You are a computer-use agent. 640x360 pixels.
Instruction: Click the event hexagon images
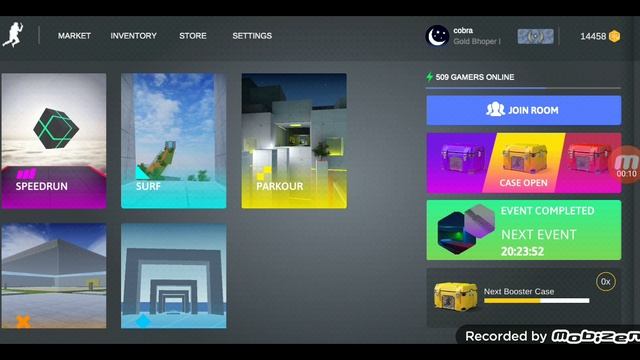pyautogui.click(x=466, y=230)
